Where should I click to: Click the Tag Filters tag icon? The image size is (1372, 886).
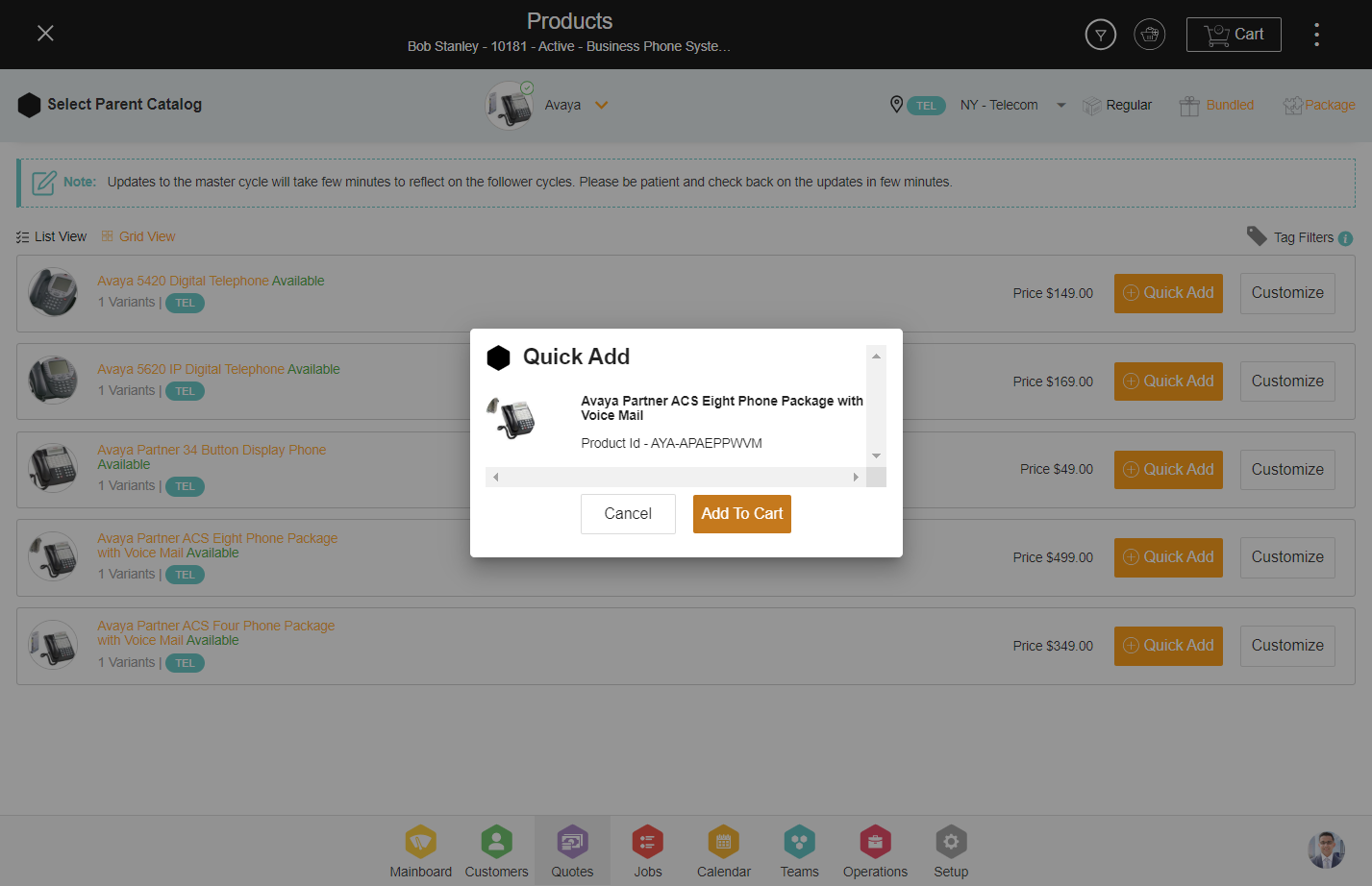pyautogui.click(x=1257, y=236)
